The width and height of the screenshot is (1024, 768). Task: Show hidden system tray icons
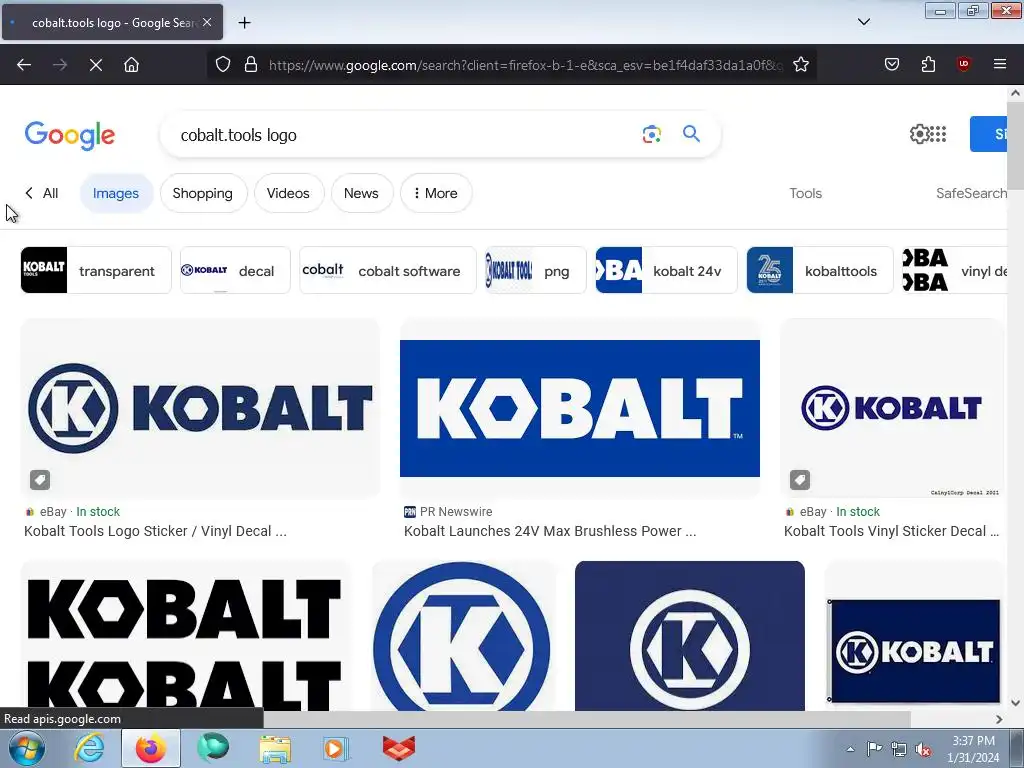coord(850,749)
